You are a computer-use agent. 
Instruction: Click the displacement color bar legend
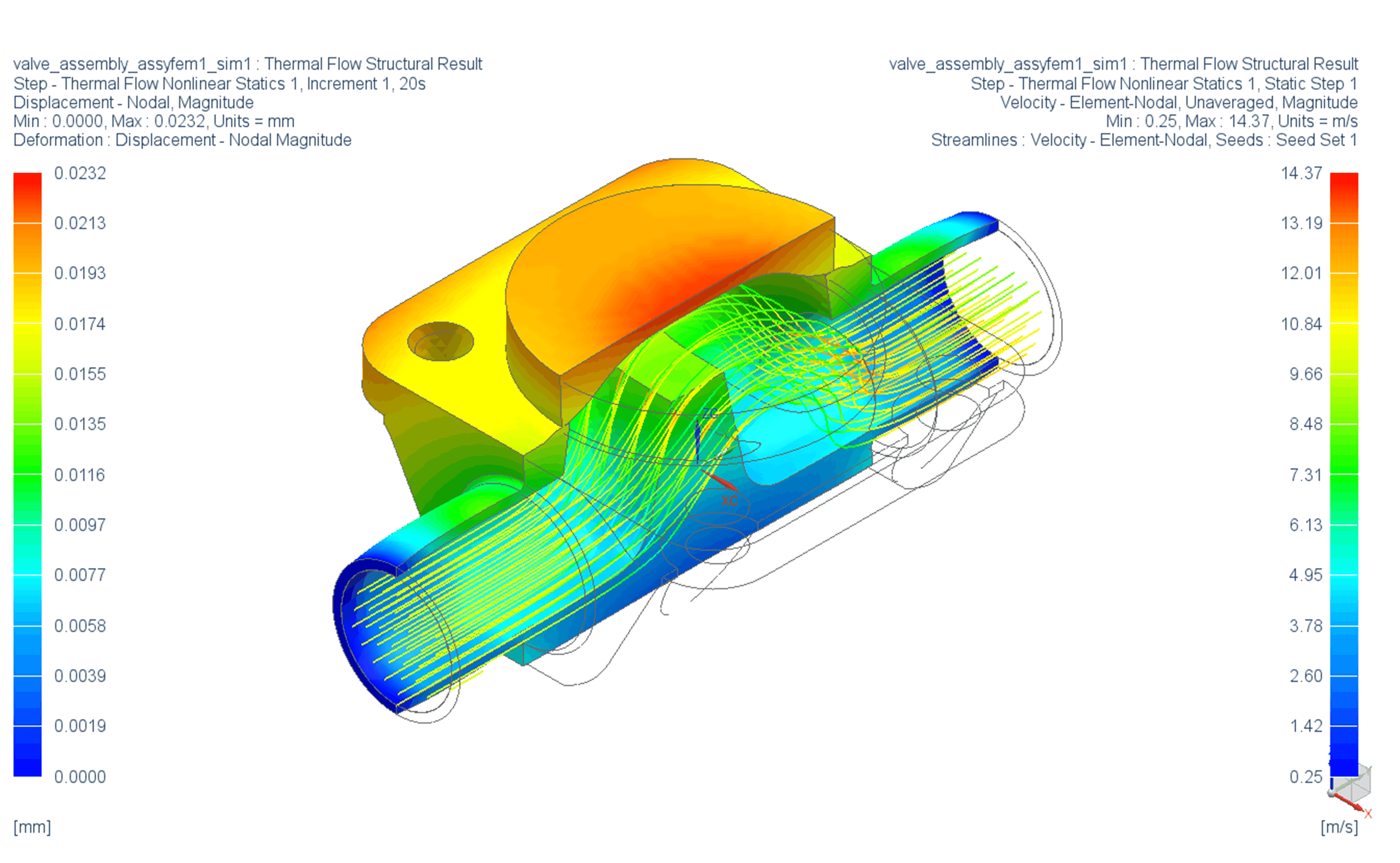pyautogui.click(x=28, y=474)
